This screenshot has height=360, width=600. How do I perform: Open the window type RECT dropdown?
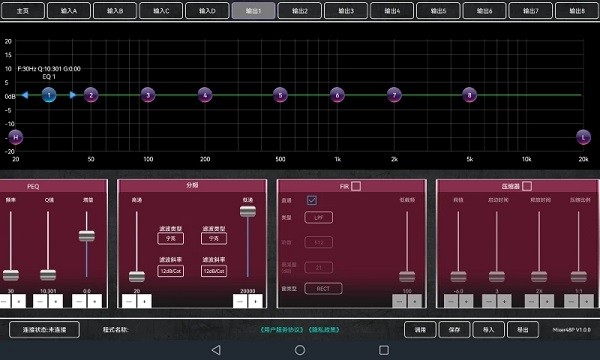click(x=323, y=288)
